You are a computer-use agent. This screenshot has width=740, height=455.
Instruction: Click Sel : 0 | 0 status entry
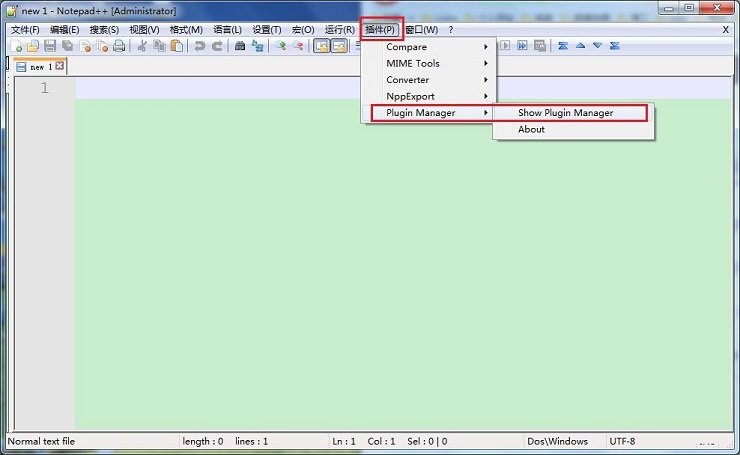(x=427, y=441)
